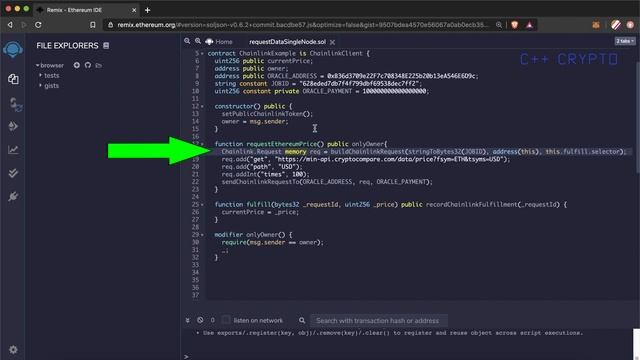The image size is (640, 360).
Task: Click the FILE EXPLORERS heading
Action: click(67, 46)
